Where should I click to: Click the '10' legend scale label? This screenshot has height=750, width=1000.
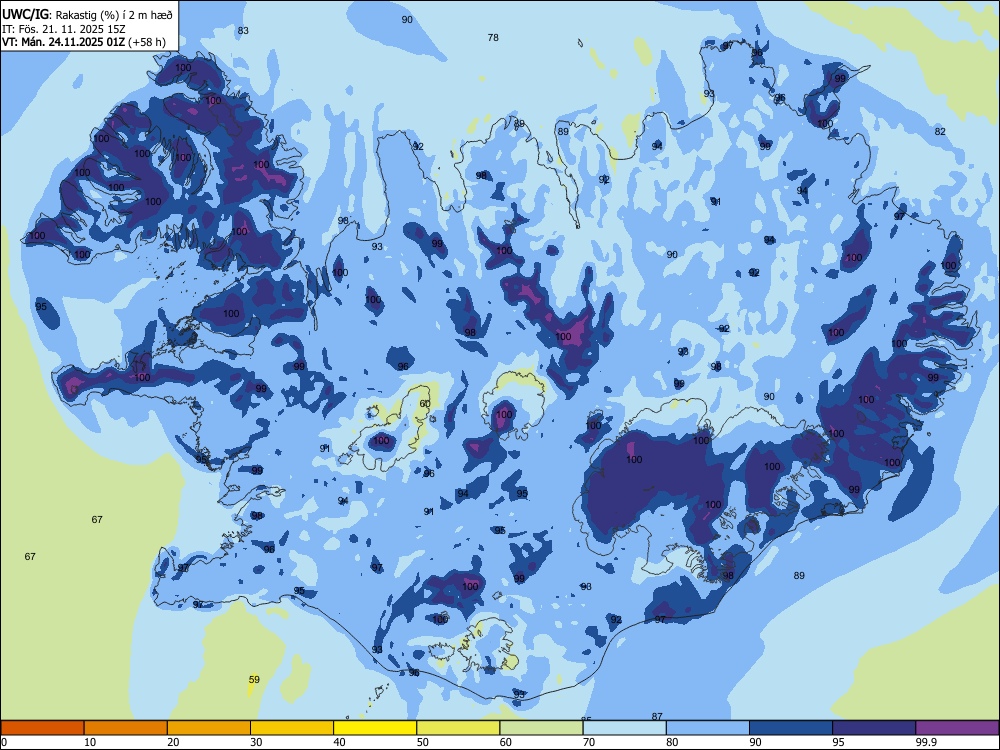click(90, 742)
